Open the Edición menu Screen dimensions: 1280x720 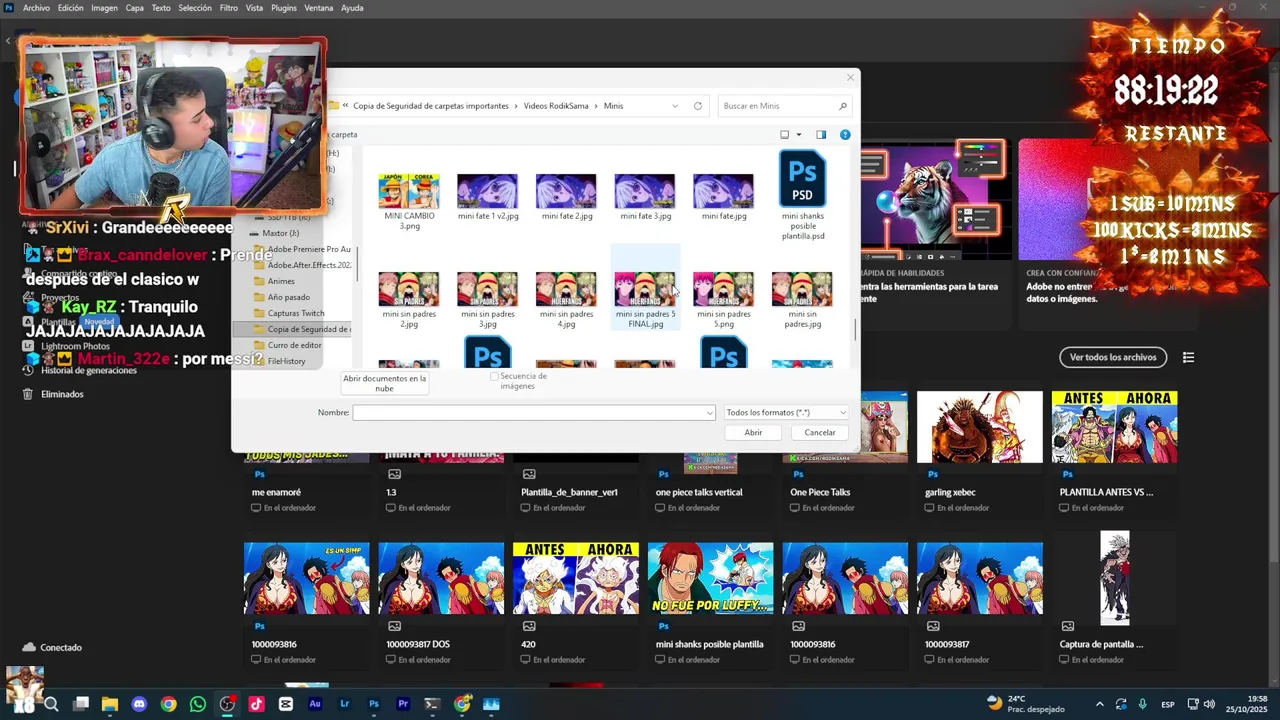[71, 8]
